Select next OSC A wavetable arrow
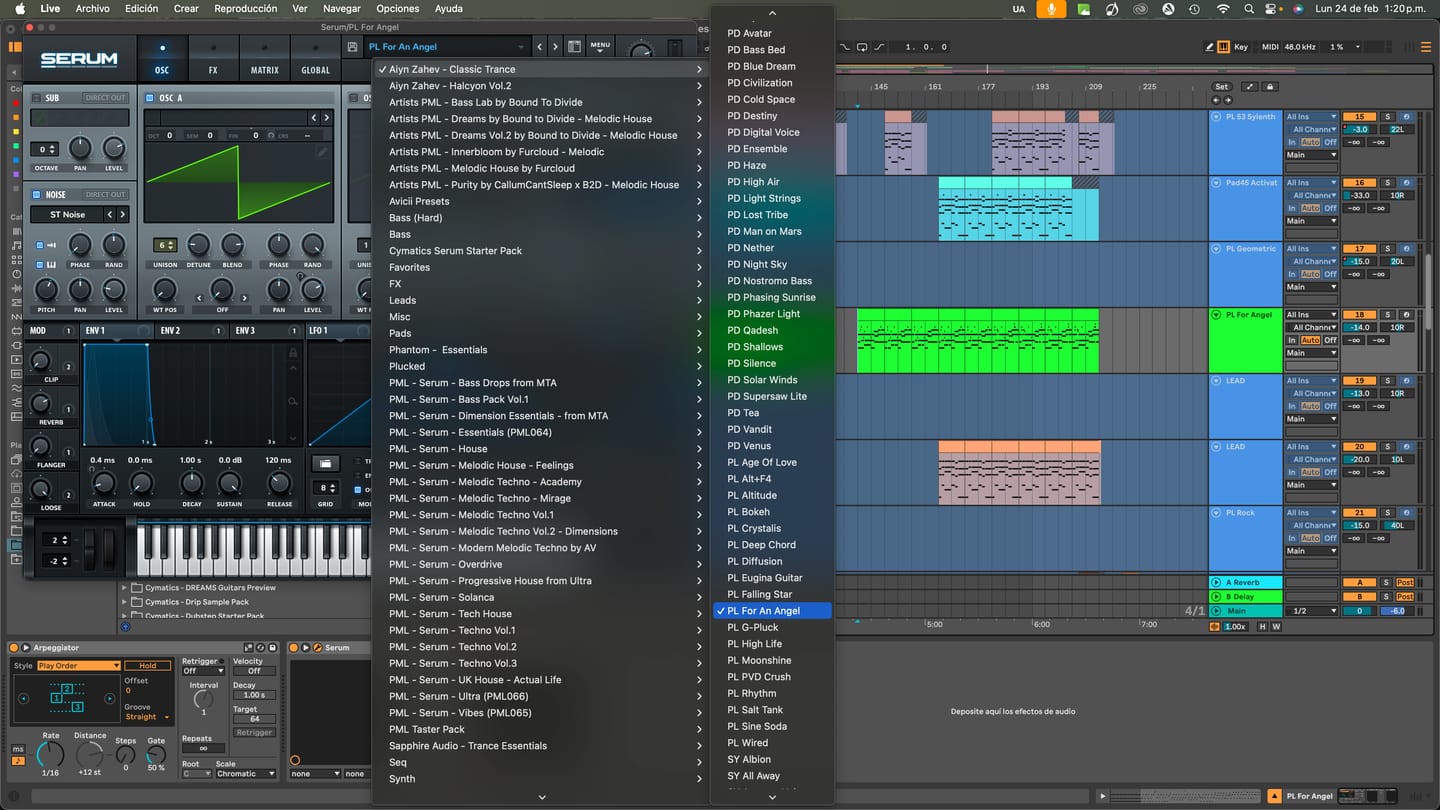 (x=326, y=118)
